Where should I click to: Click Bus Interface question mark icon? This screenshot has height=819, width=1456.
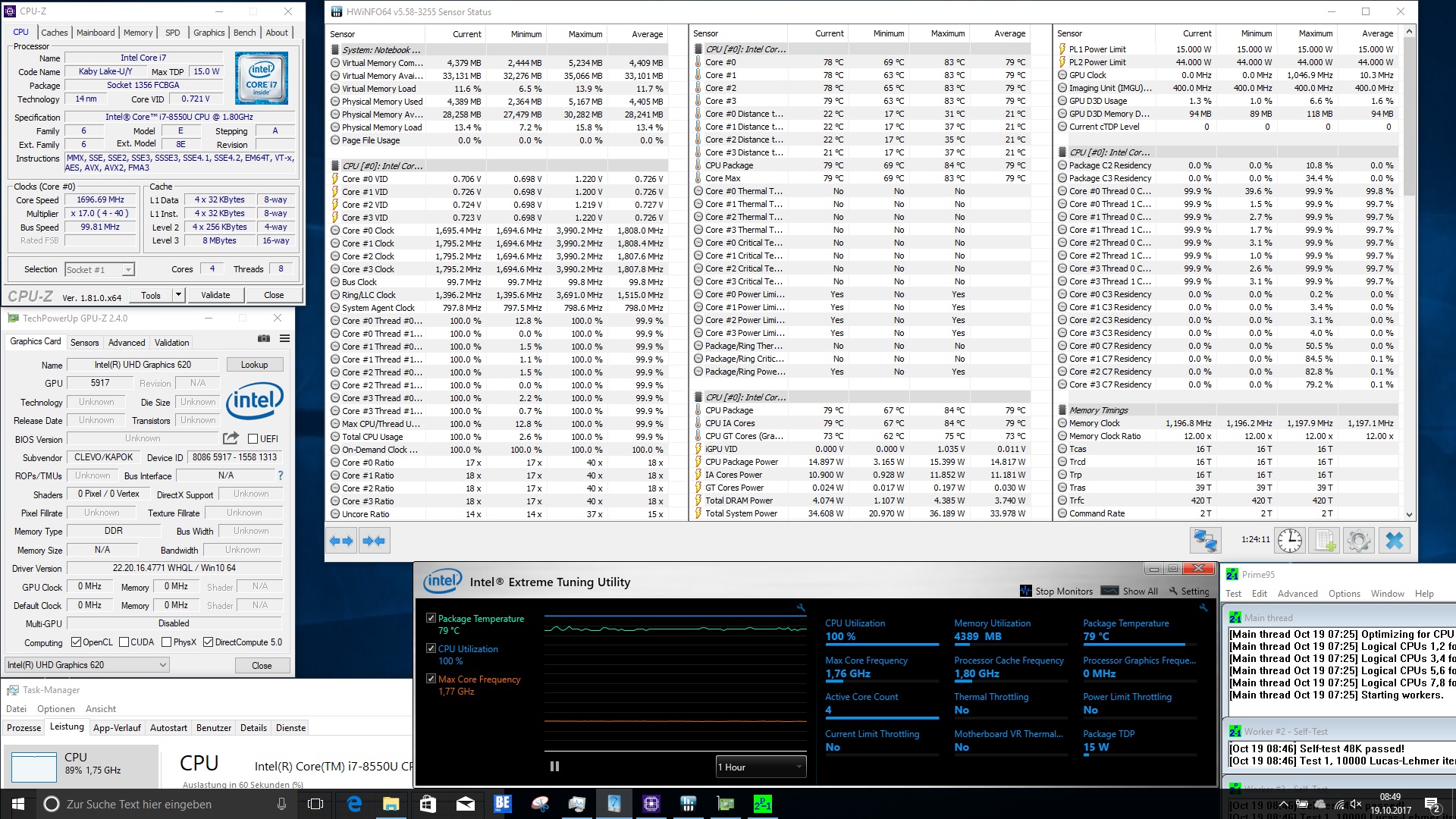[x=281, y=475]
